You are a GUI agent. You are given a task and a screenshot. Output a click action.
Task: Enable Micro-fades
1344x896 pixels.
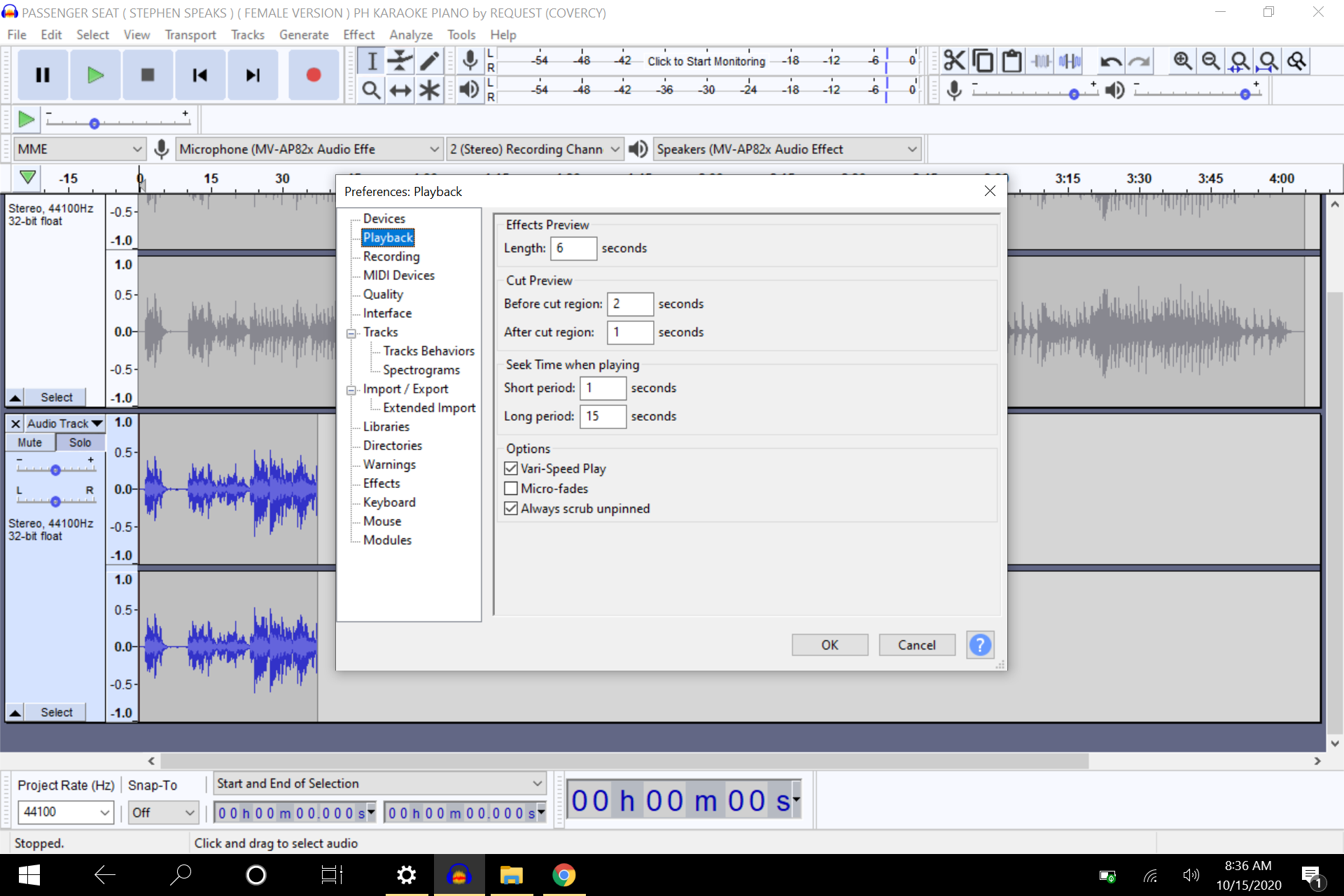coord(511,488)
